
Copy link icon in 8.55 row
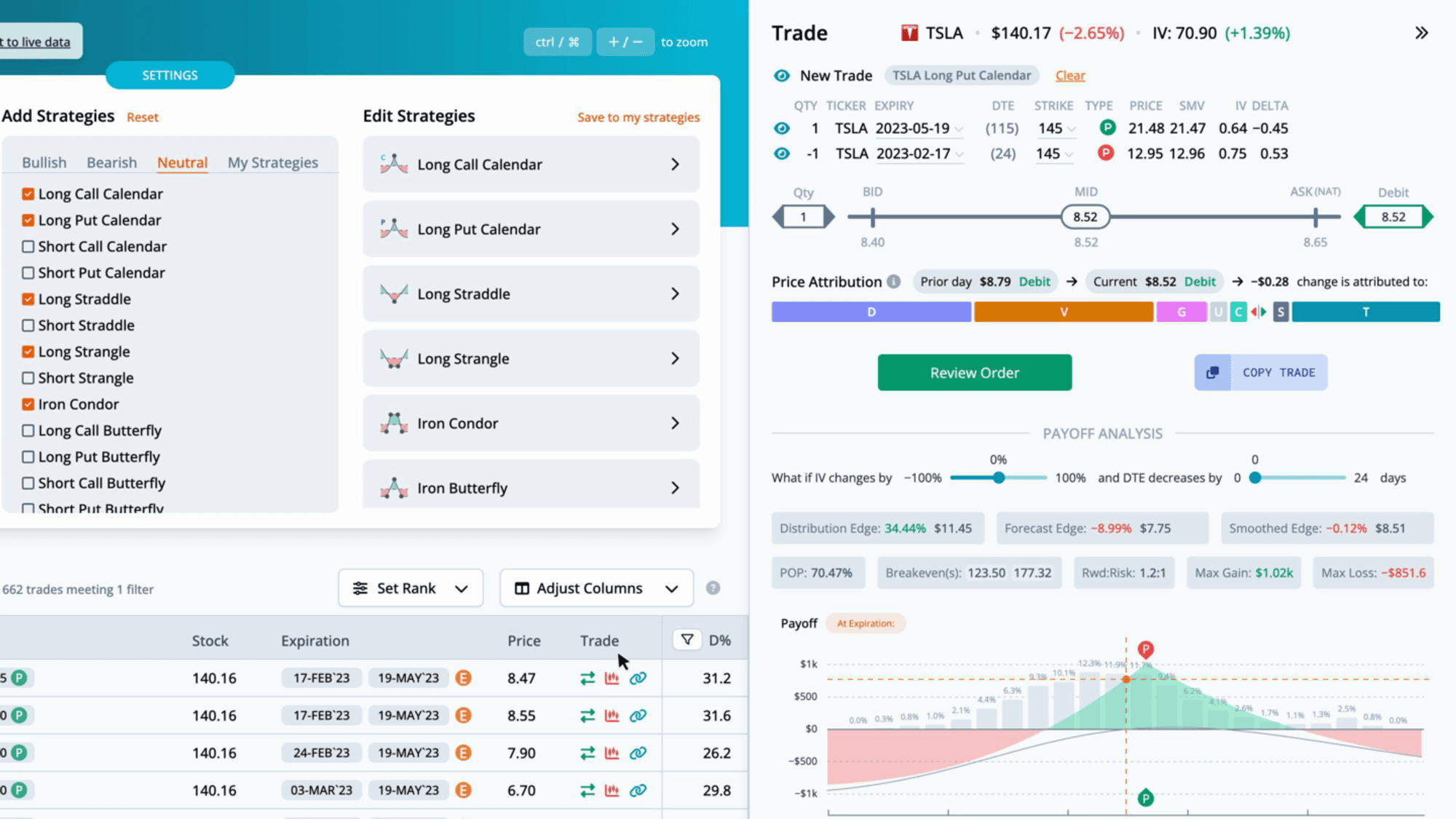tap(638, 716)
